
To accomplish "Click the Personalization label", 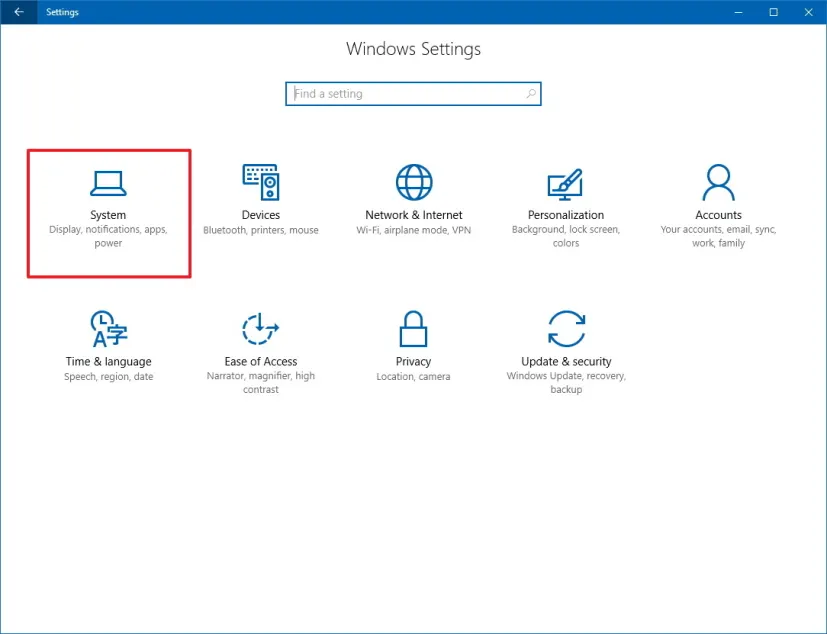I will pos(566,215).
